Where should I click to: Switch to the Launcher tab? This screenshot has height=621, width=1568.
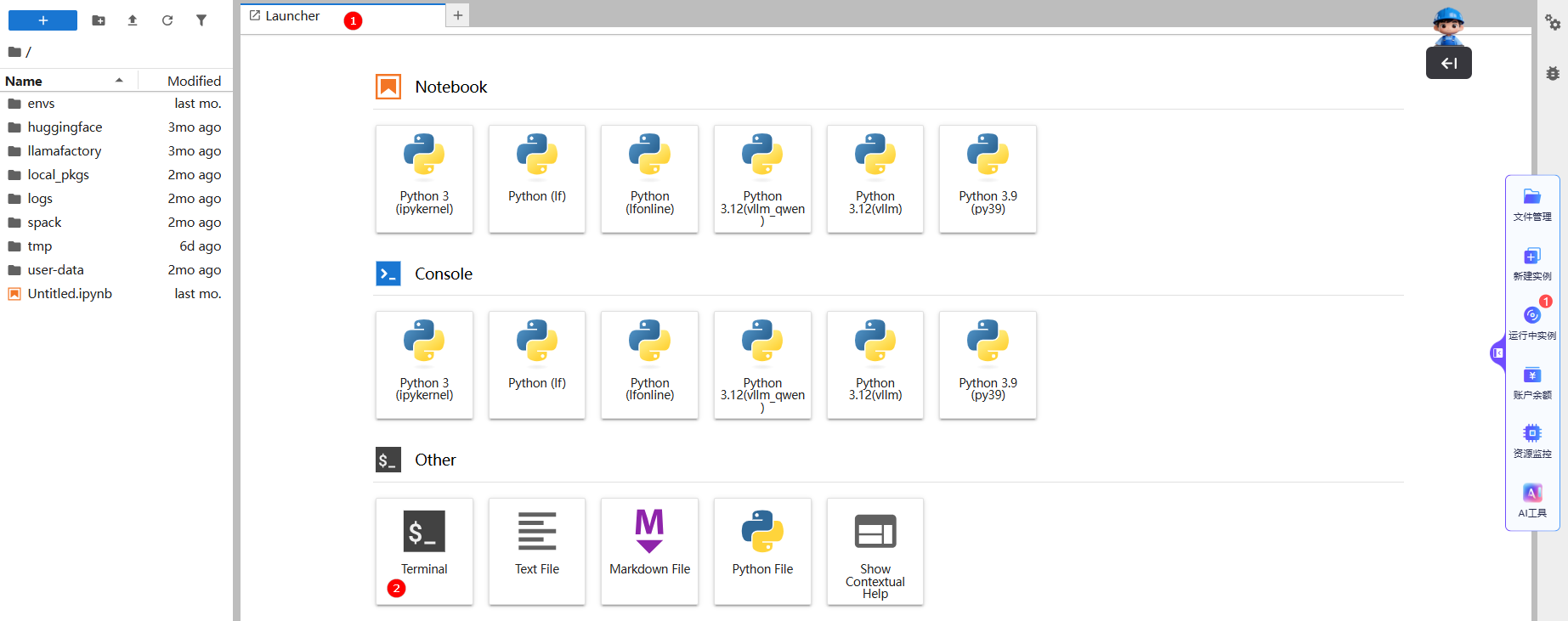292,16
